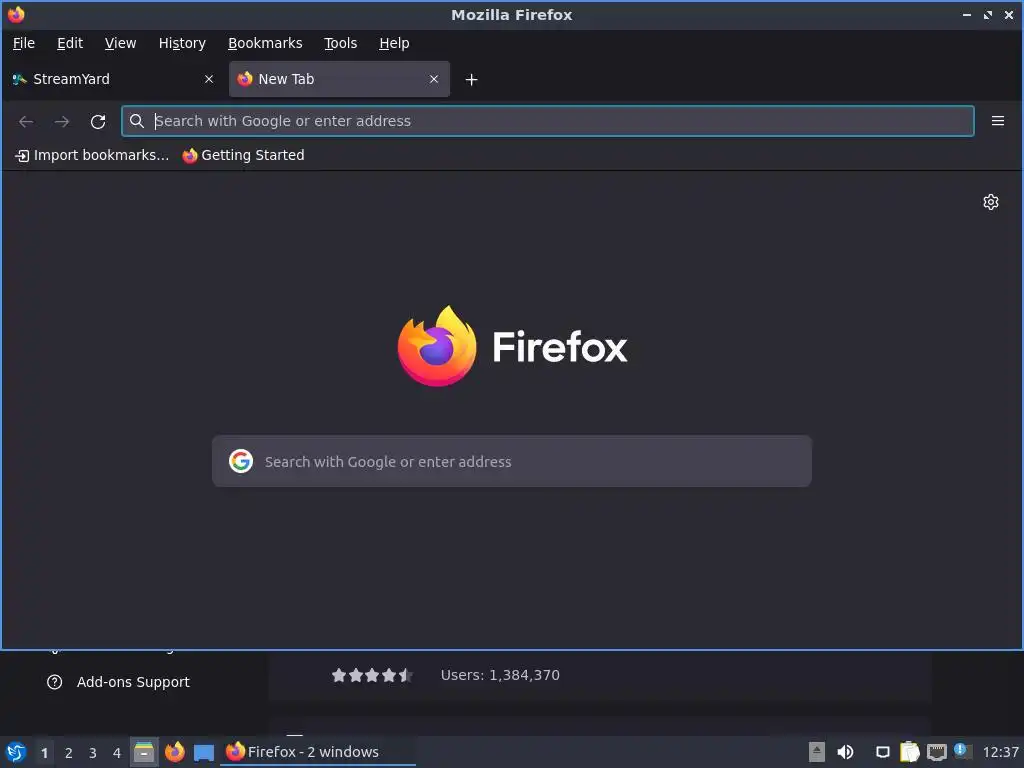This screenshot has width=1024, height=768.
Task: Click the Firefox logo on new tab page
Action: [x=512, y=346]
